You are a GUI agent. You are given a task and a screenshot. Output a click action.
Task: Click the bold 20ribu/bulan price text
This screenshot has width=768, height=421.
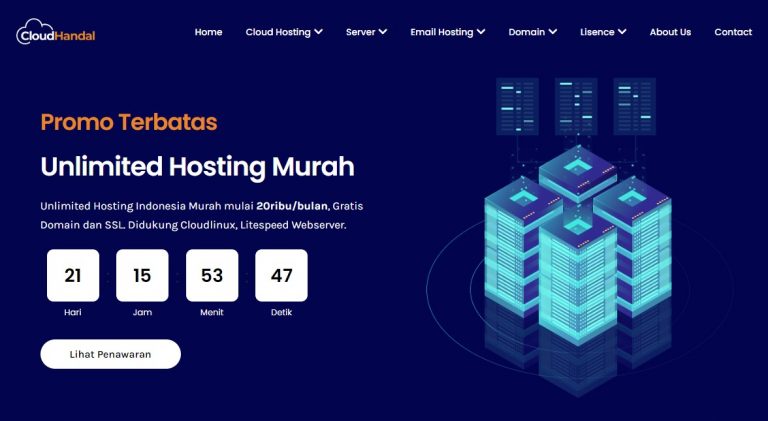(291, 206)
